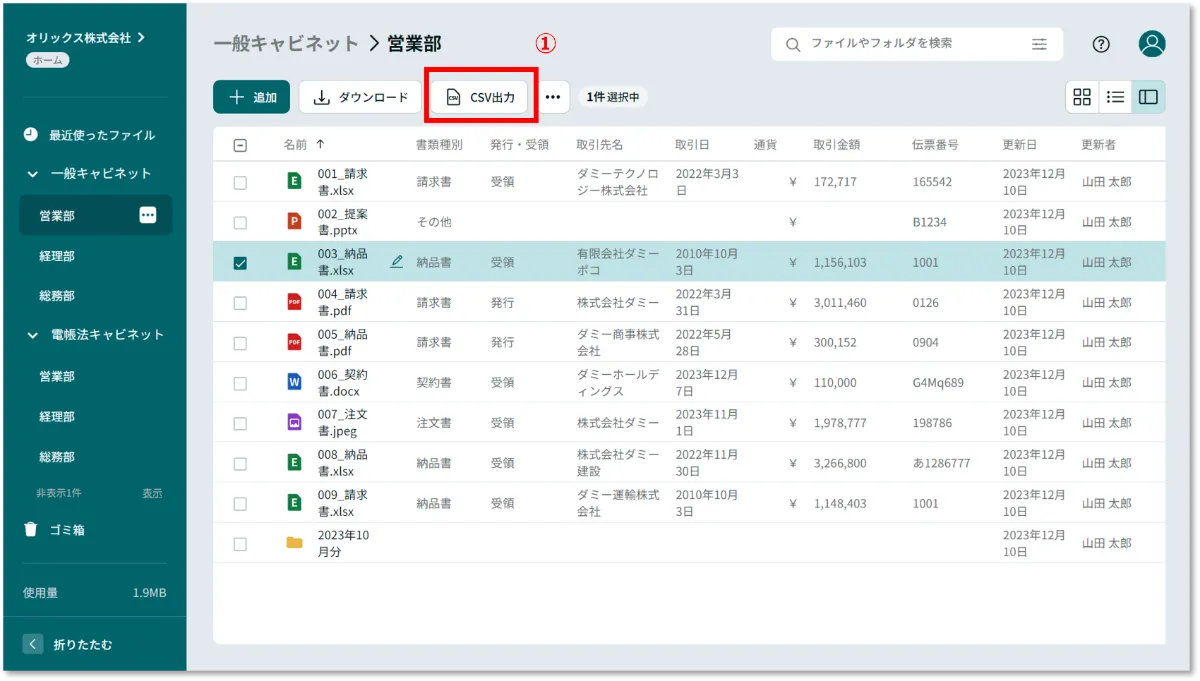The height and width of the screenshot is (681, 1200).
Task: Open the 営業部 folder options menu icon
Action: [148, 215]
